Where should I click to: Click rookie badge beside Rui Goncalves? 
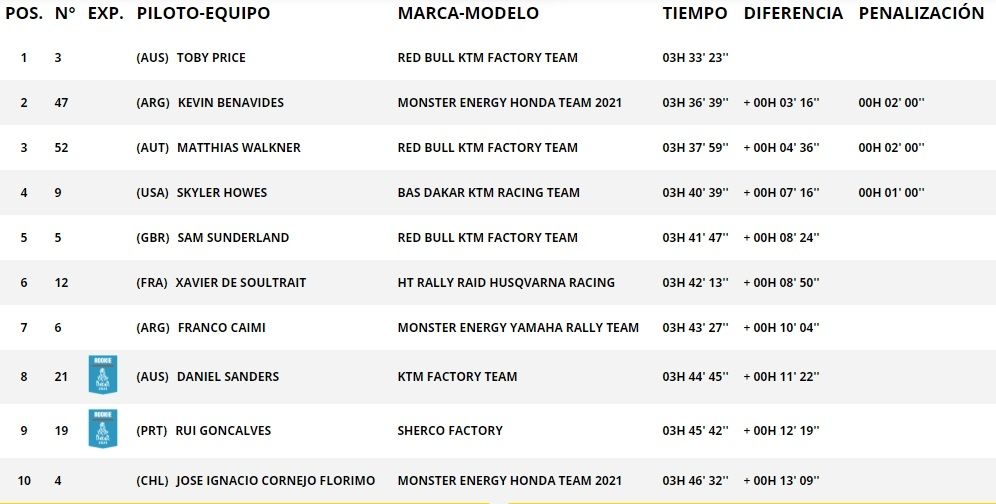tap(101, 429)
